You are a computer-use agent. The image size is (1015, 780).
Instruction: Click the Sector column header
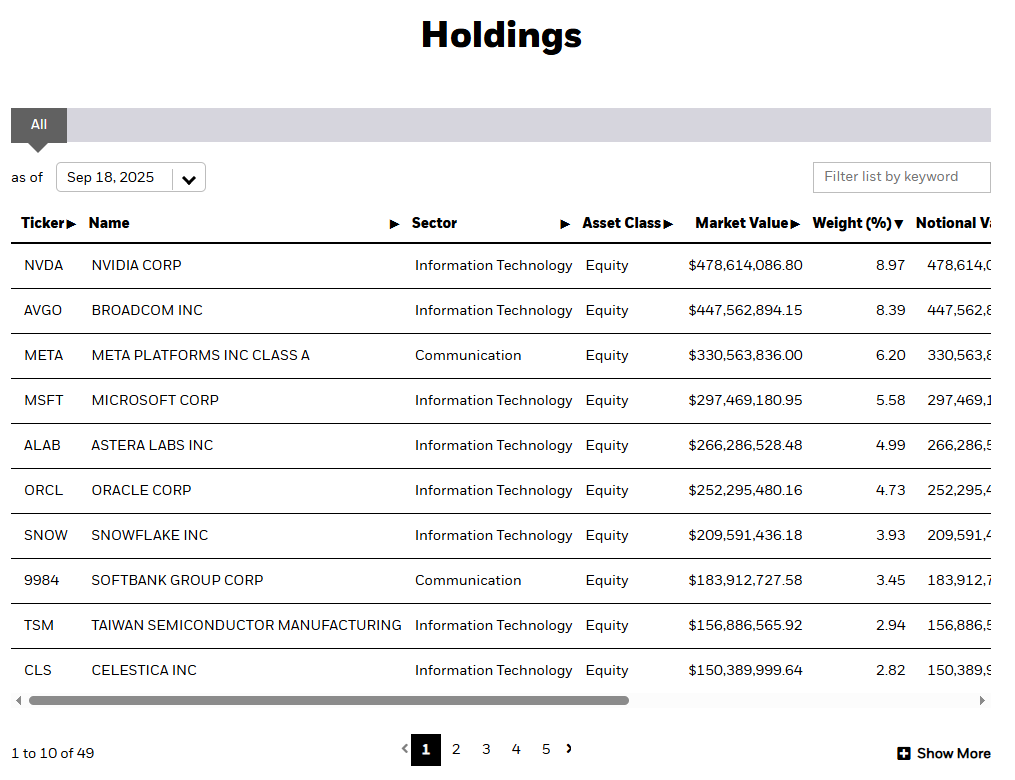point(434,223)
